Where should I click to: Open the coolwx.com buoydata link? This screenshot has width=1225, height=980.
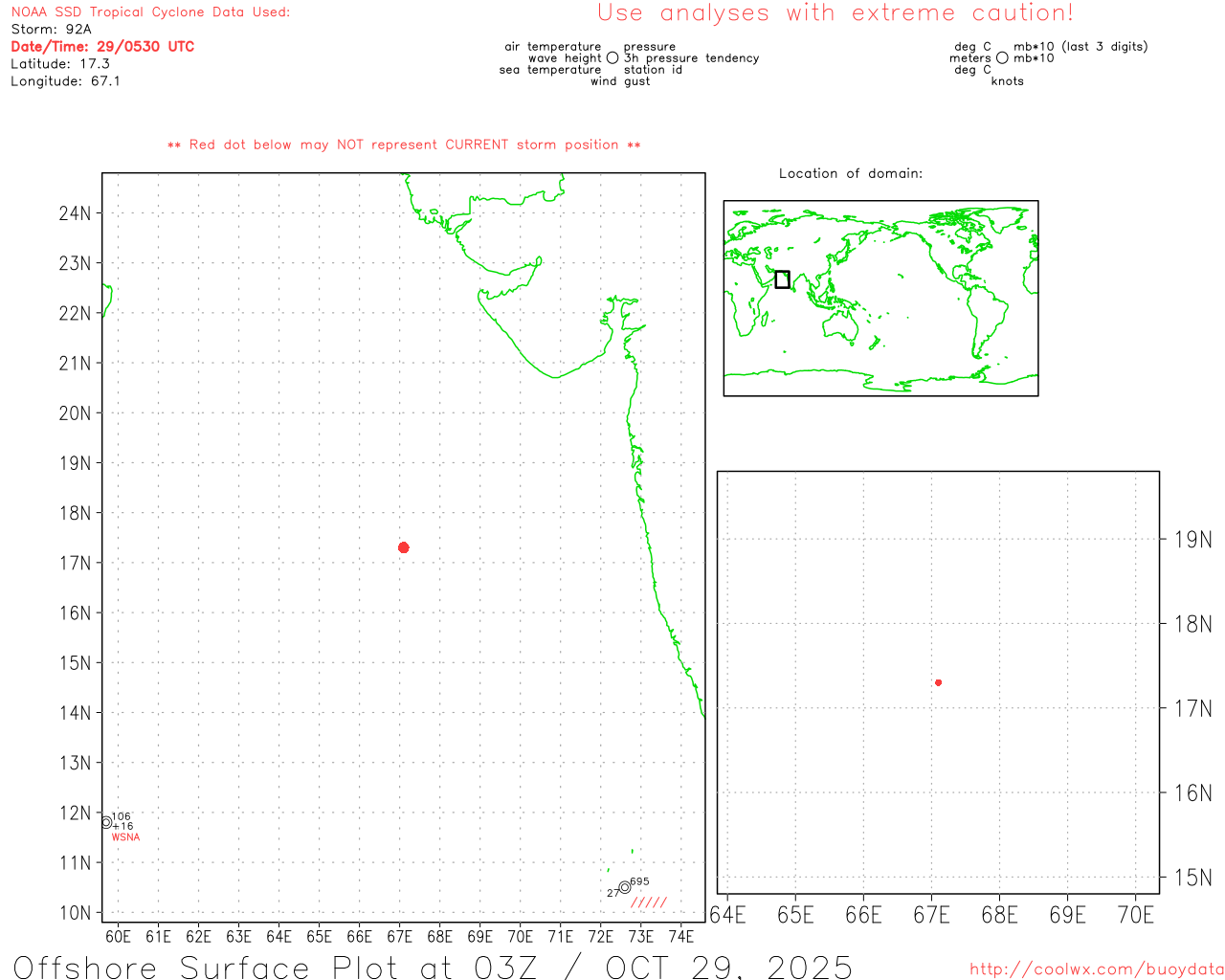tap(1096, 969)
